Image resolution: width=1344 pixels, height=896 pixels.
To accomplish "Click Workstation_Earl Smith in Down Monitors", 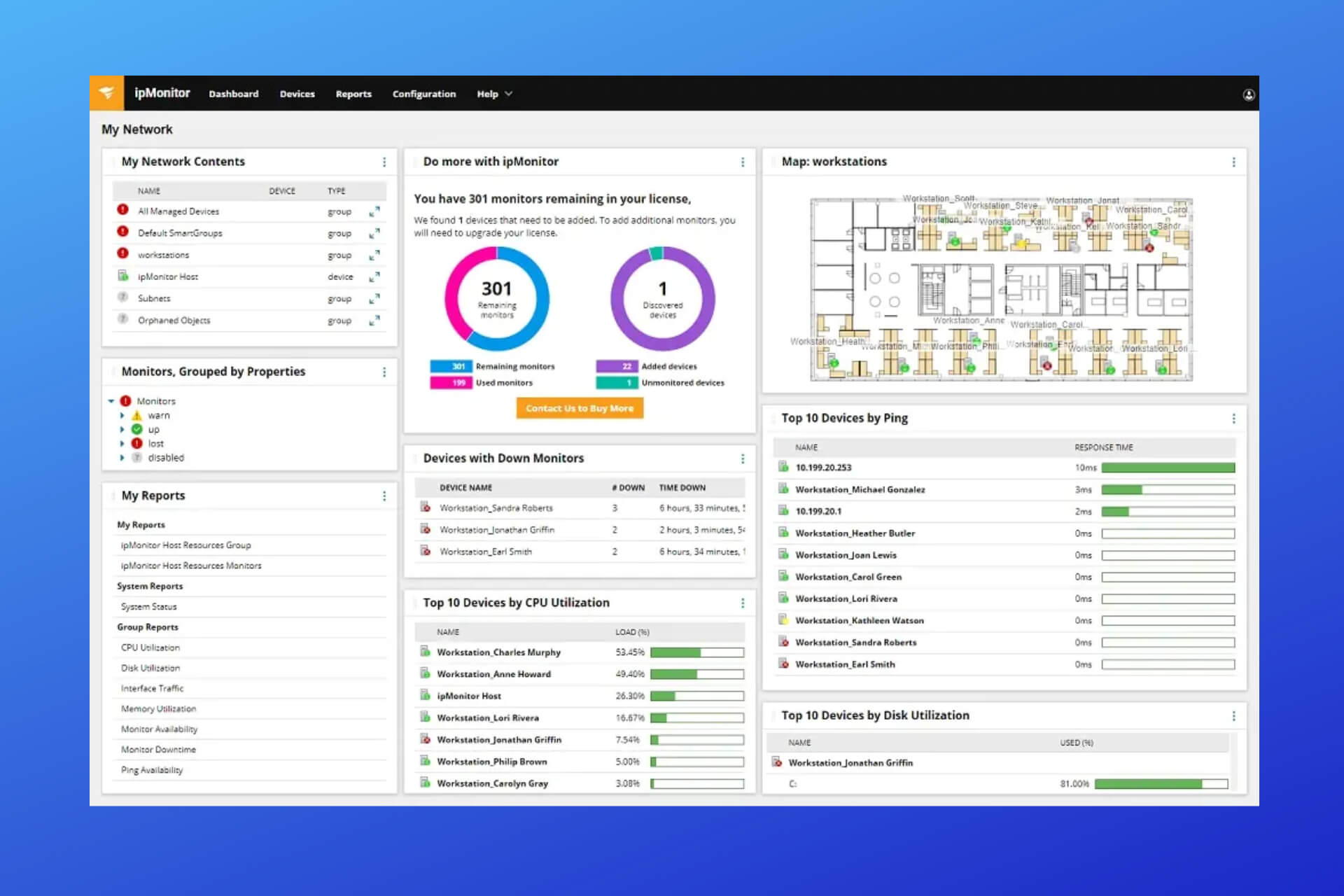I will 485,552.
